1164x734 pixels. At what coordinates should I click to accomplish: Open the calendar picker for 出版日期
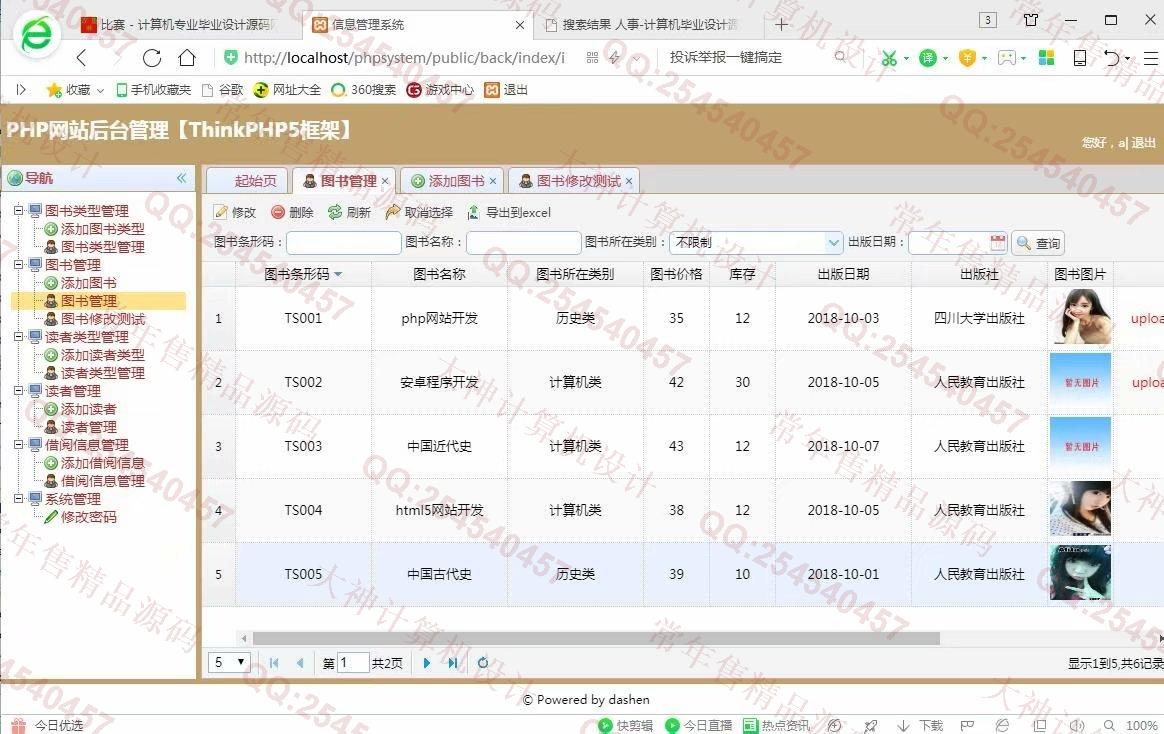pos(997,242)
